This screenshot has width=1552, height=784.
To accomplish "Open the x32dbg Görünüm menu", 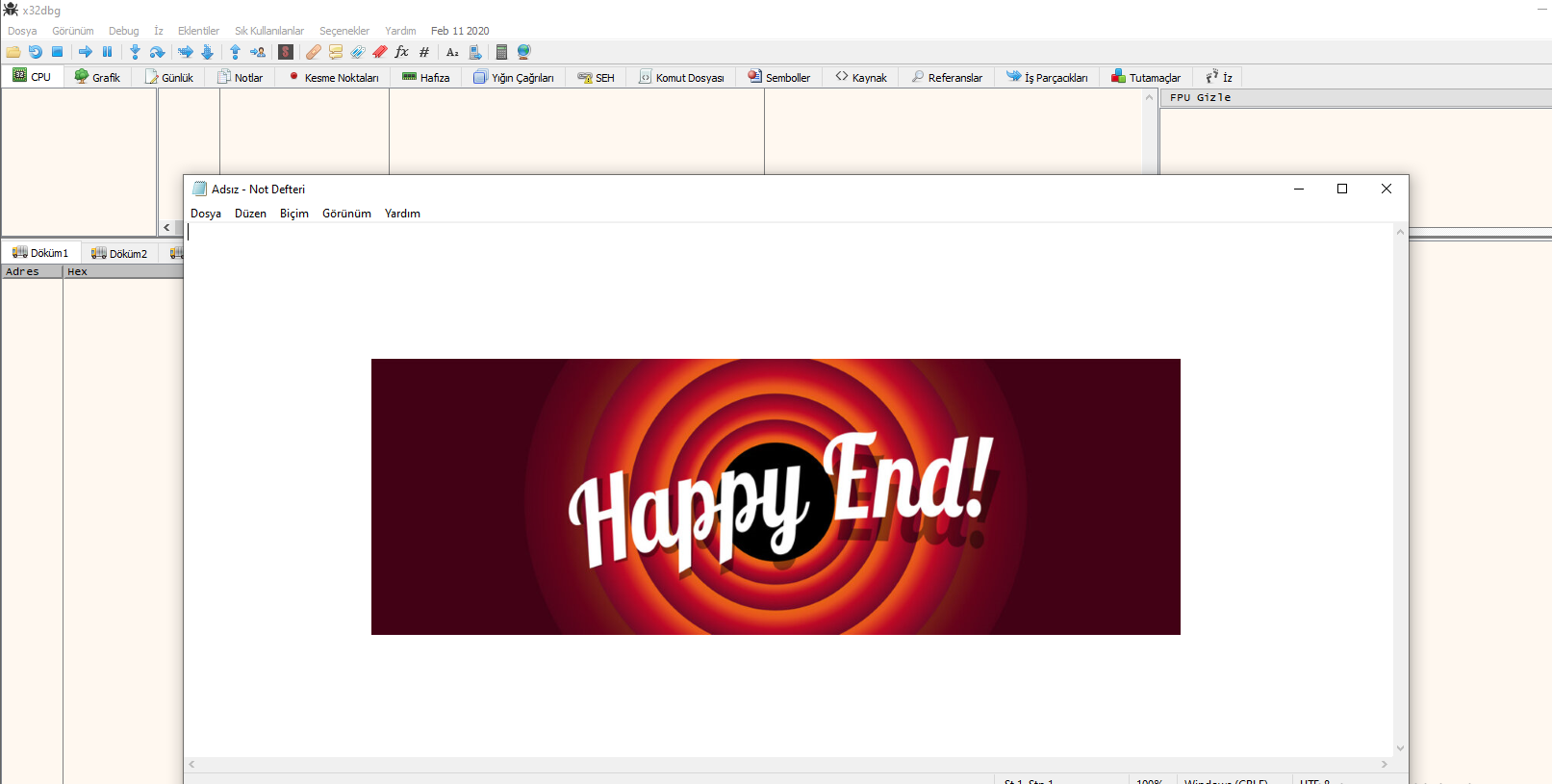I will [x=73, y=31].
